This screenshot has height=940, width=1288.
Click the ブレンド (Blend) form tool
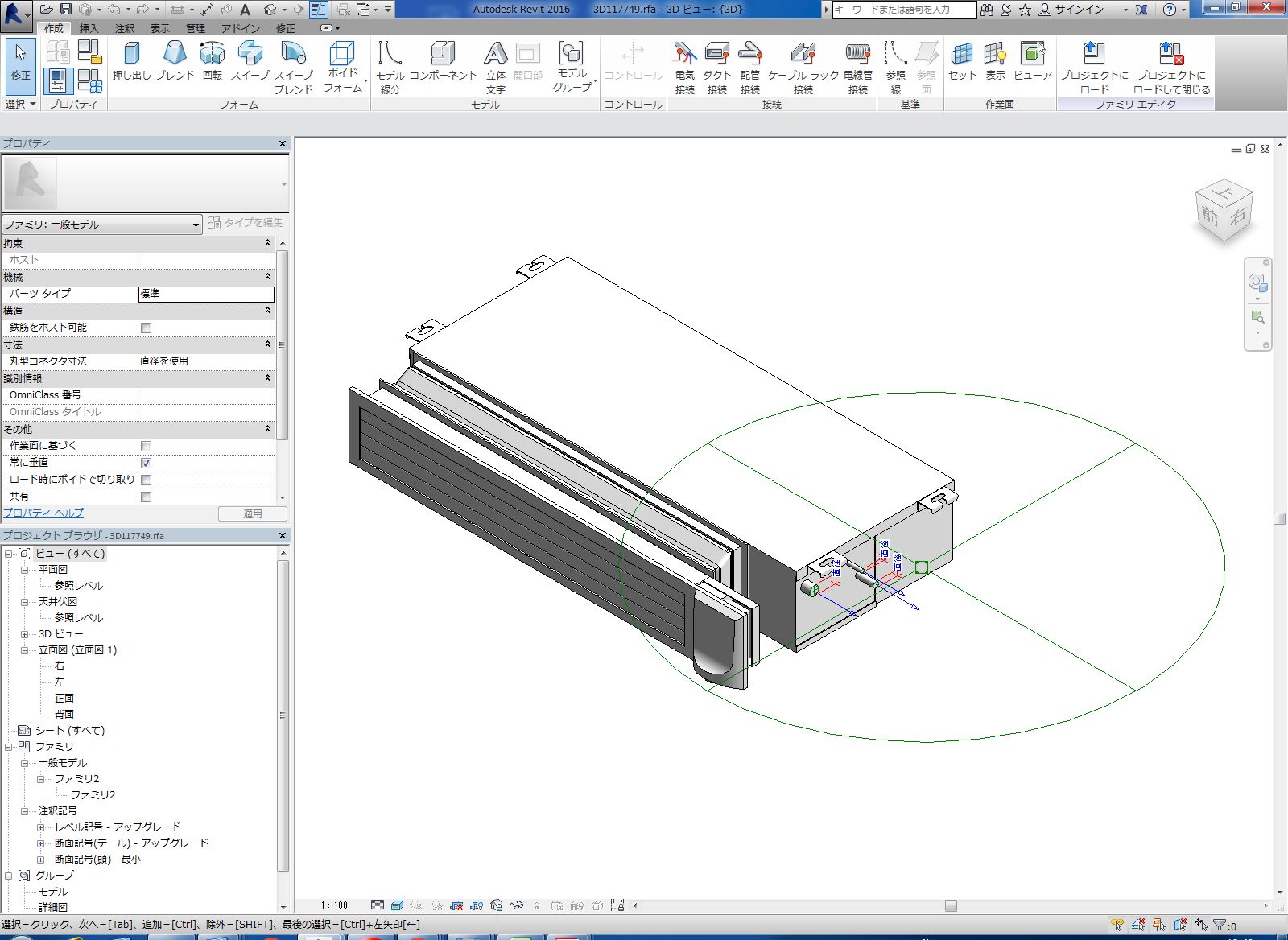pos(175,61)
